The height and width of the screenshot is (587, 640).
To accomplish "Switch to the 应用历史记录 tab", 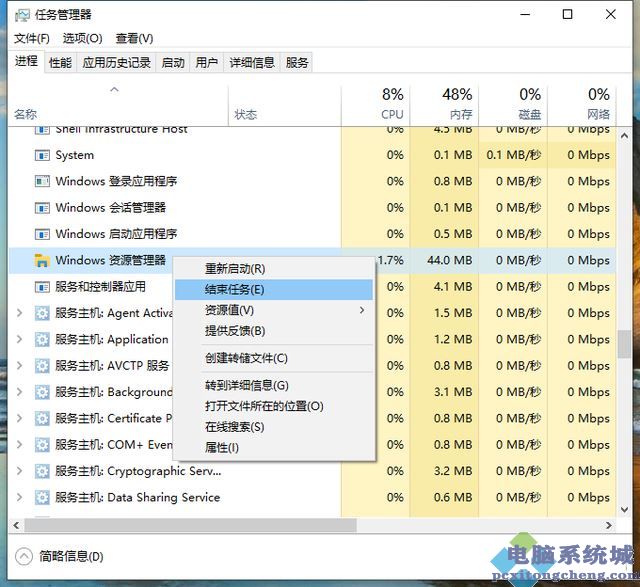I will pyautogui.click(x=116, y=63).
